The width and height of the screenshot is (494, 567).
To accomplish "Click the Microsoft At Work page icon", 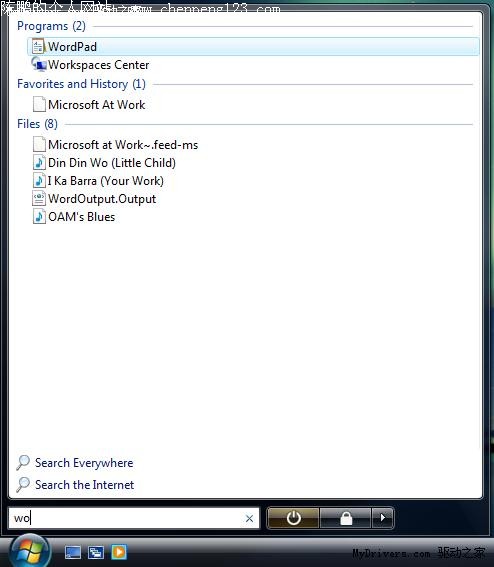I will tap(39, 105).
